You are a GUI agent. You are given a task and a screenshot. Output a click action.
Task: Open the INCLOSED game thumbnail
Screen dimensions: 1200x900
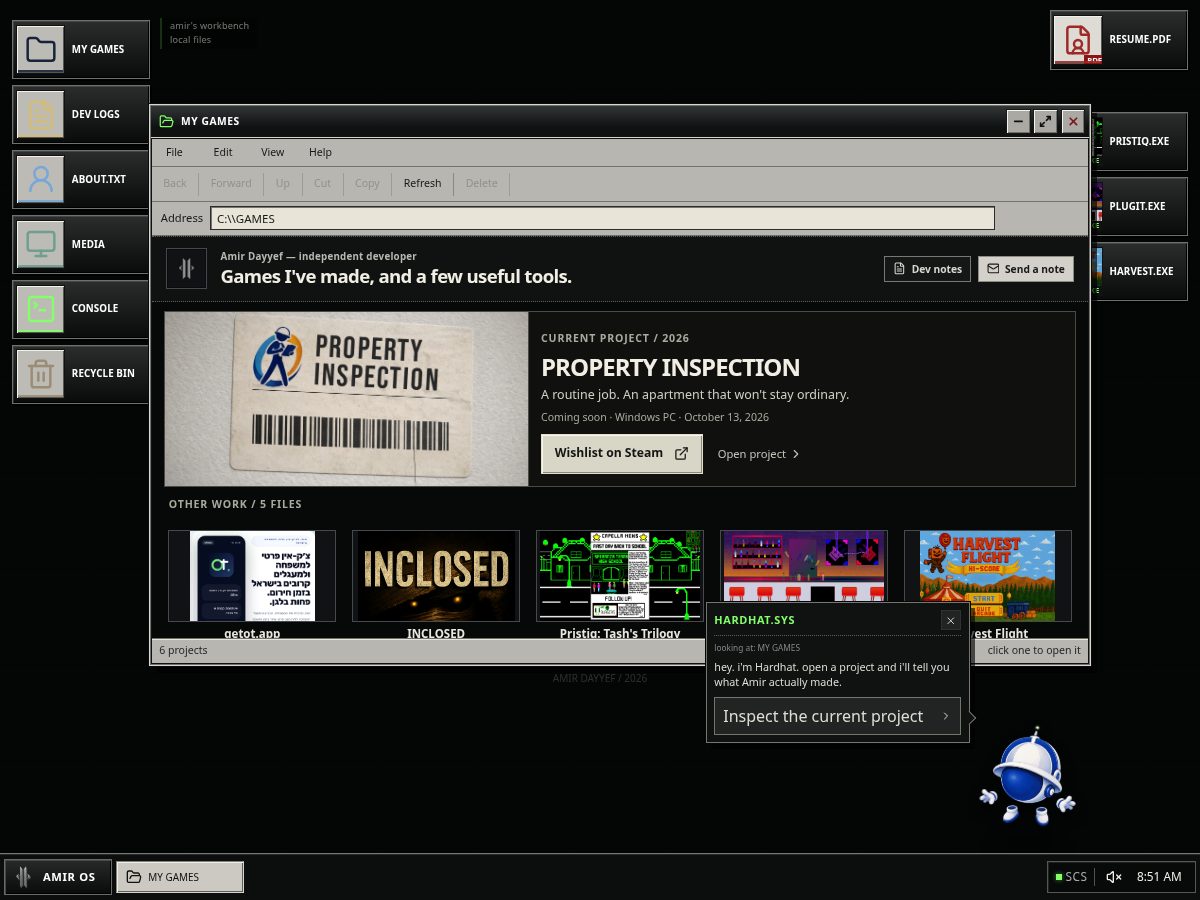point(436,576)
